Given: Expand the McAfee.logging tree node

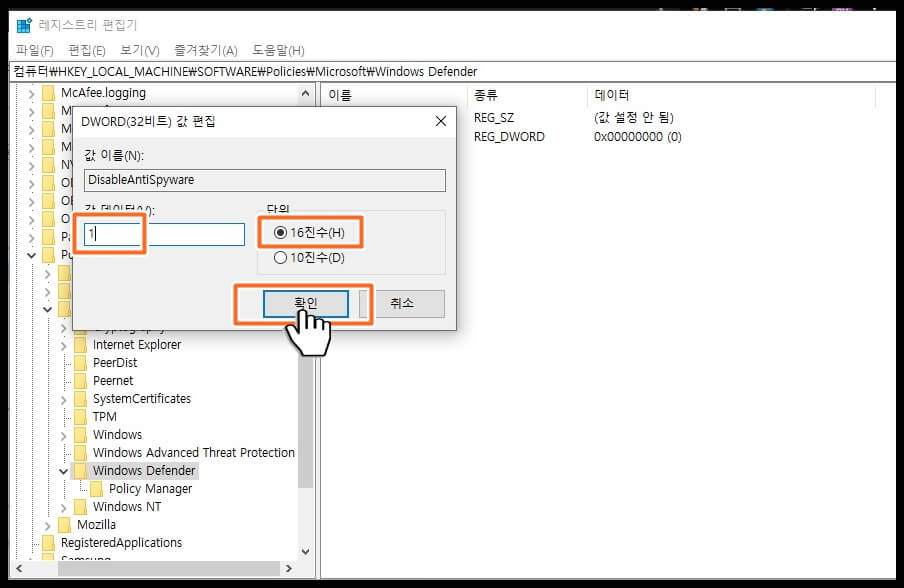Looking at the screenshot, I should [32, 93].
